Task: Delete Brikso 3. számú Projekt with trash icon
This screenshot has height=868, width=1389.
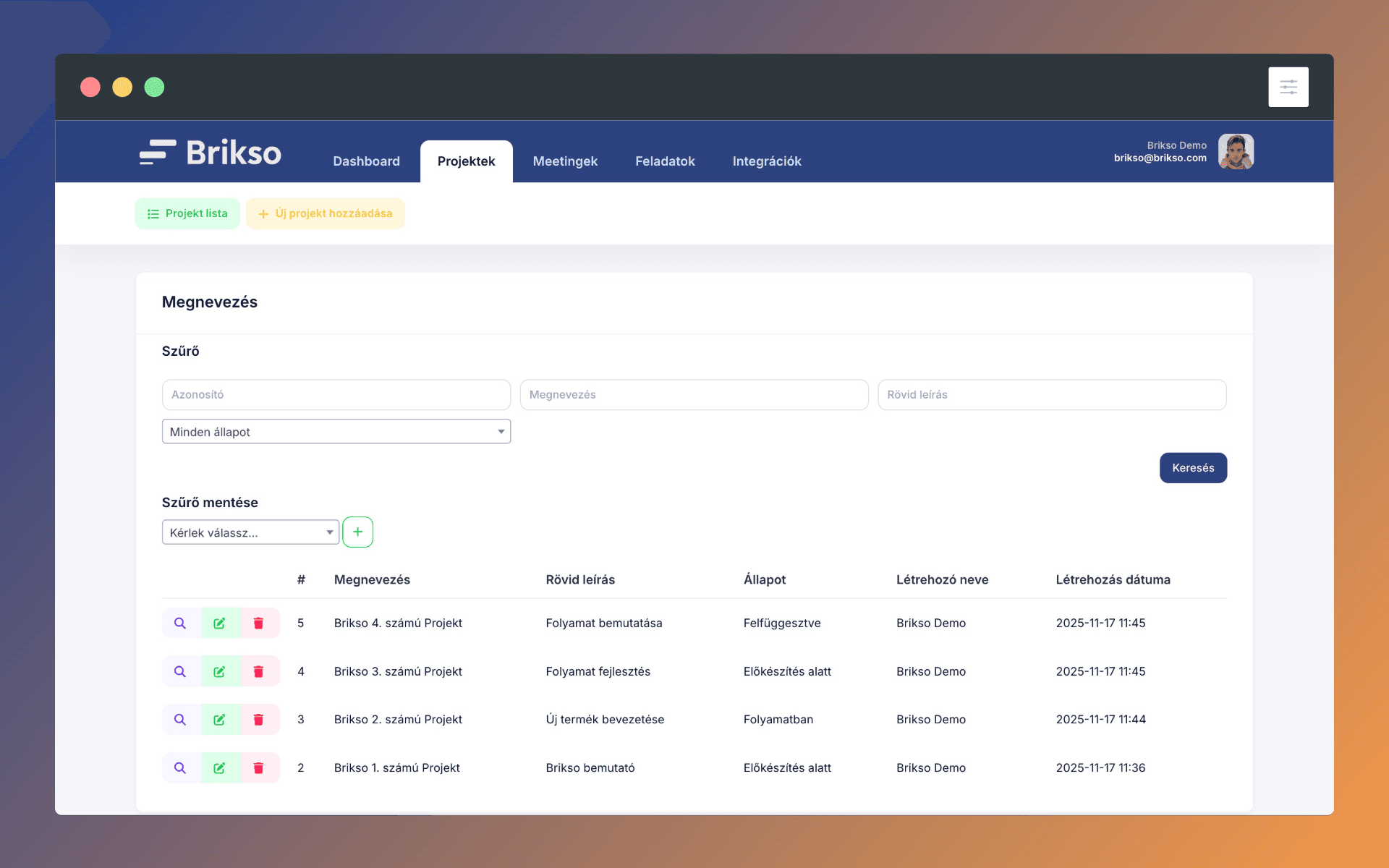Action: (x=258, y=671)
